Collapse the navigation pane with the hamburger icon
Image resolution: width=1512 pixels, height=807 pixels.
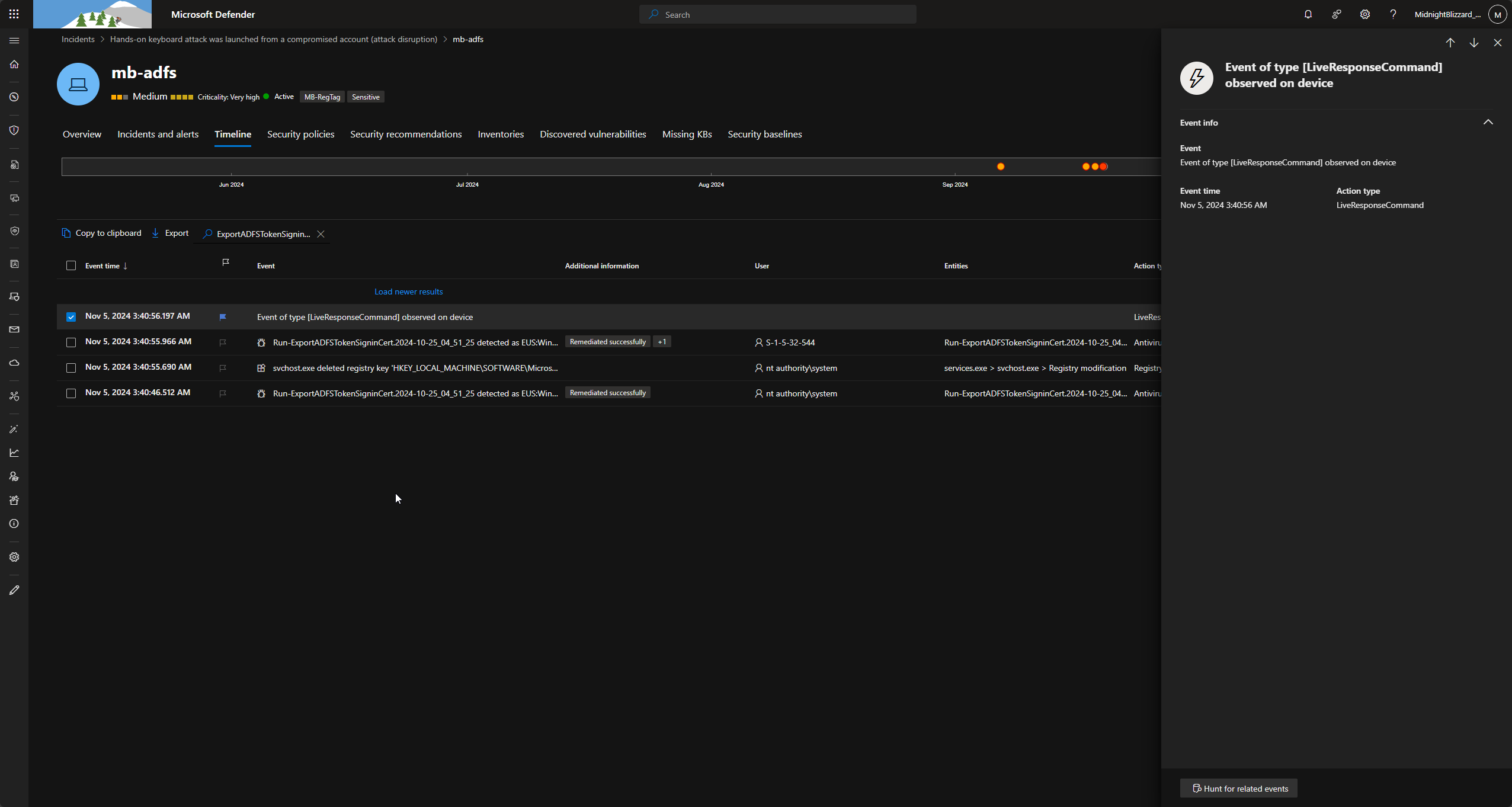(x=14, y=40)
